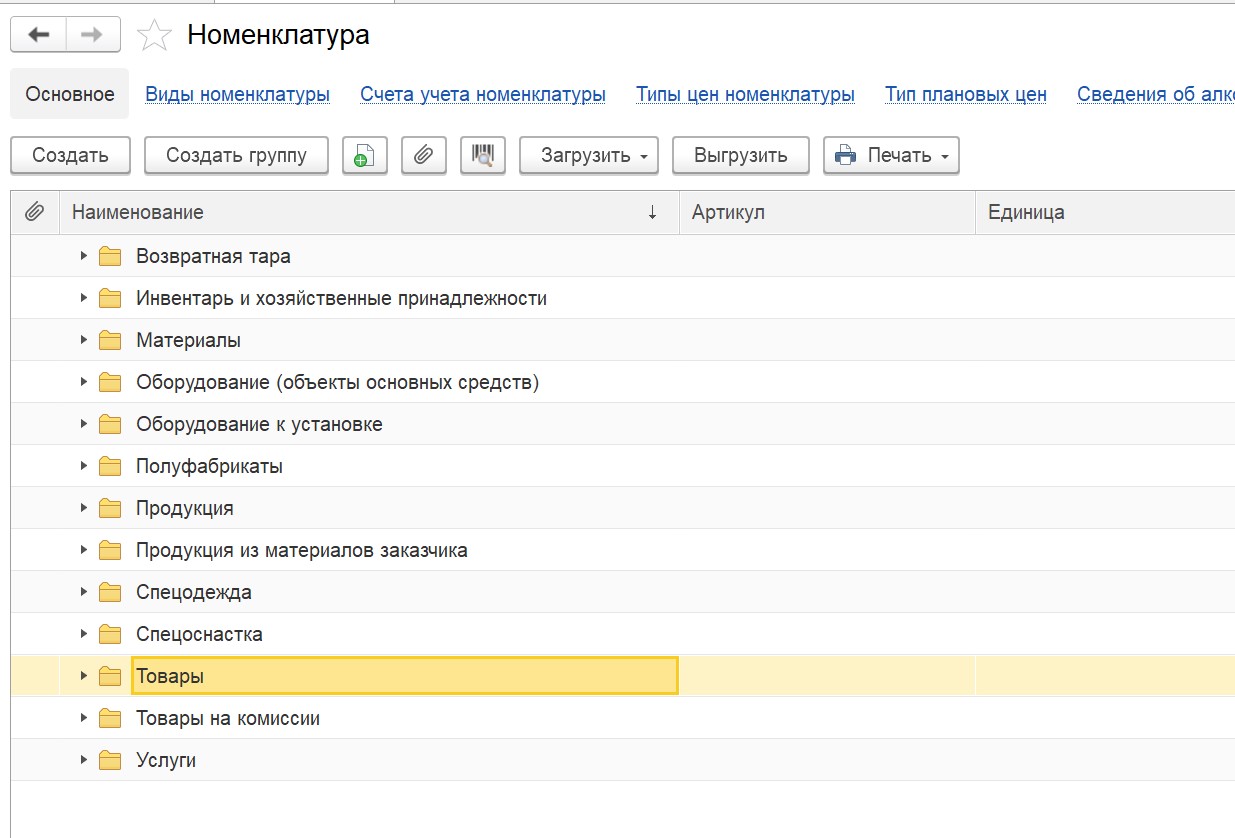Click the Создать button
The image size is (1235, 838).
[70, 155]
